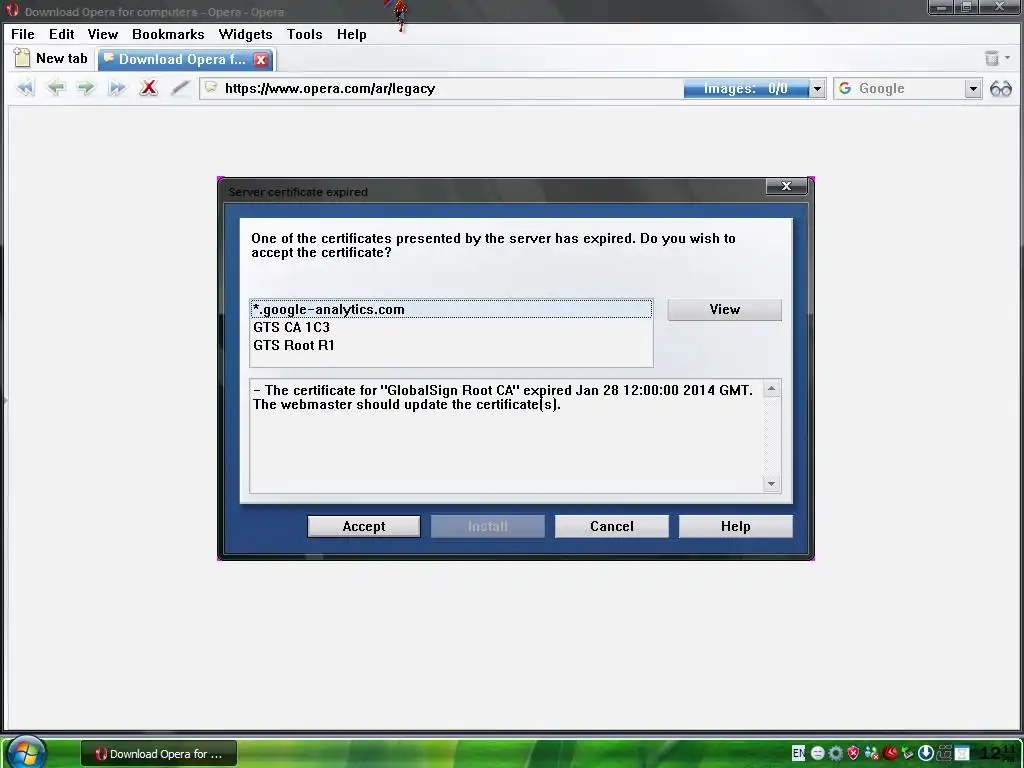This screenshot has width=1024, height=768.
Task: Click the EN language indicator in the tray
Action: tap(798, 753)
